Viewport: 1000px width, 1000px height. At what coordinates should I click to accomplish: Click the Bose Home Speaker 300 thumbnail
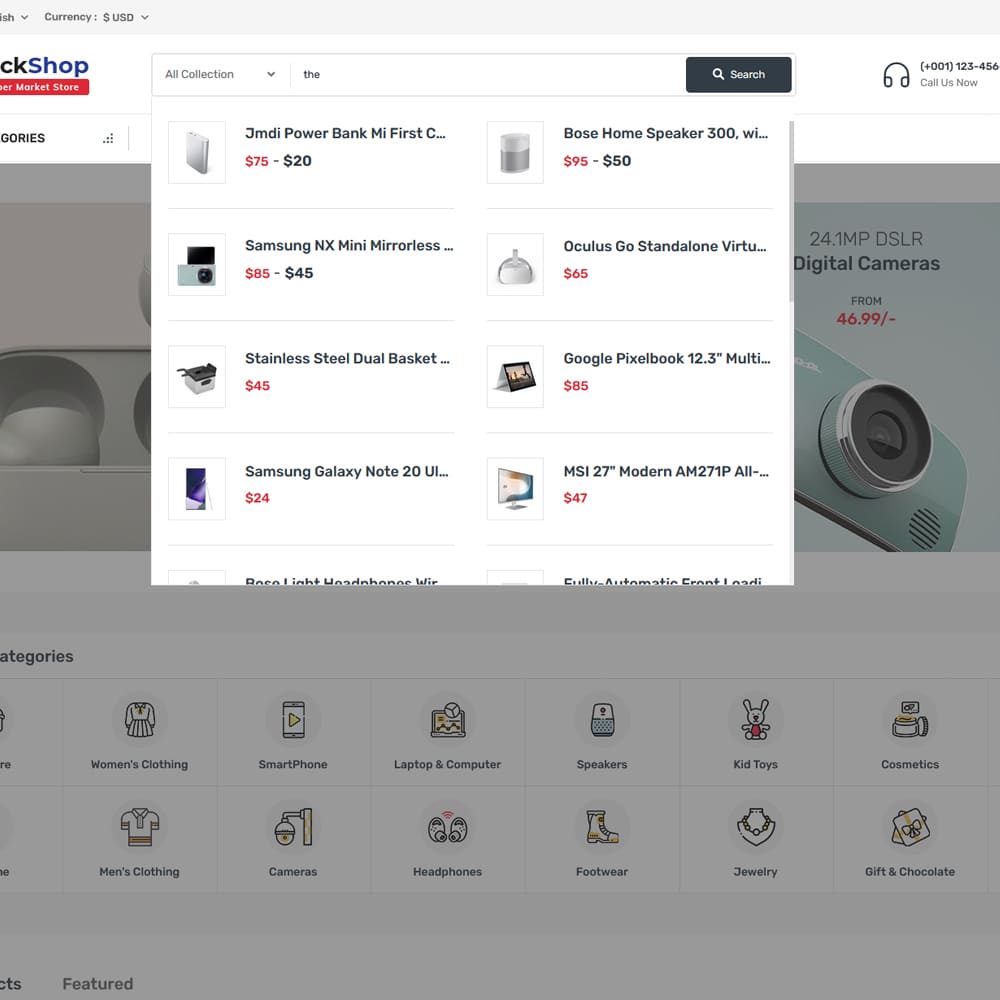pos(515,153)
